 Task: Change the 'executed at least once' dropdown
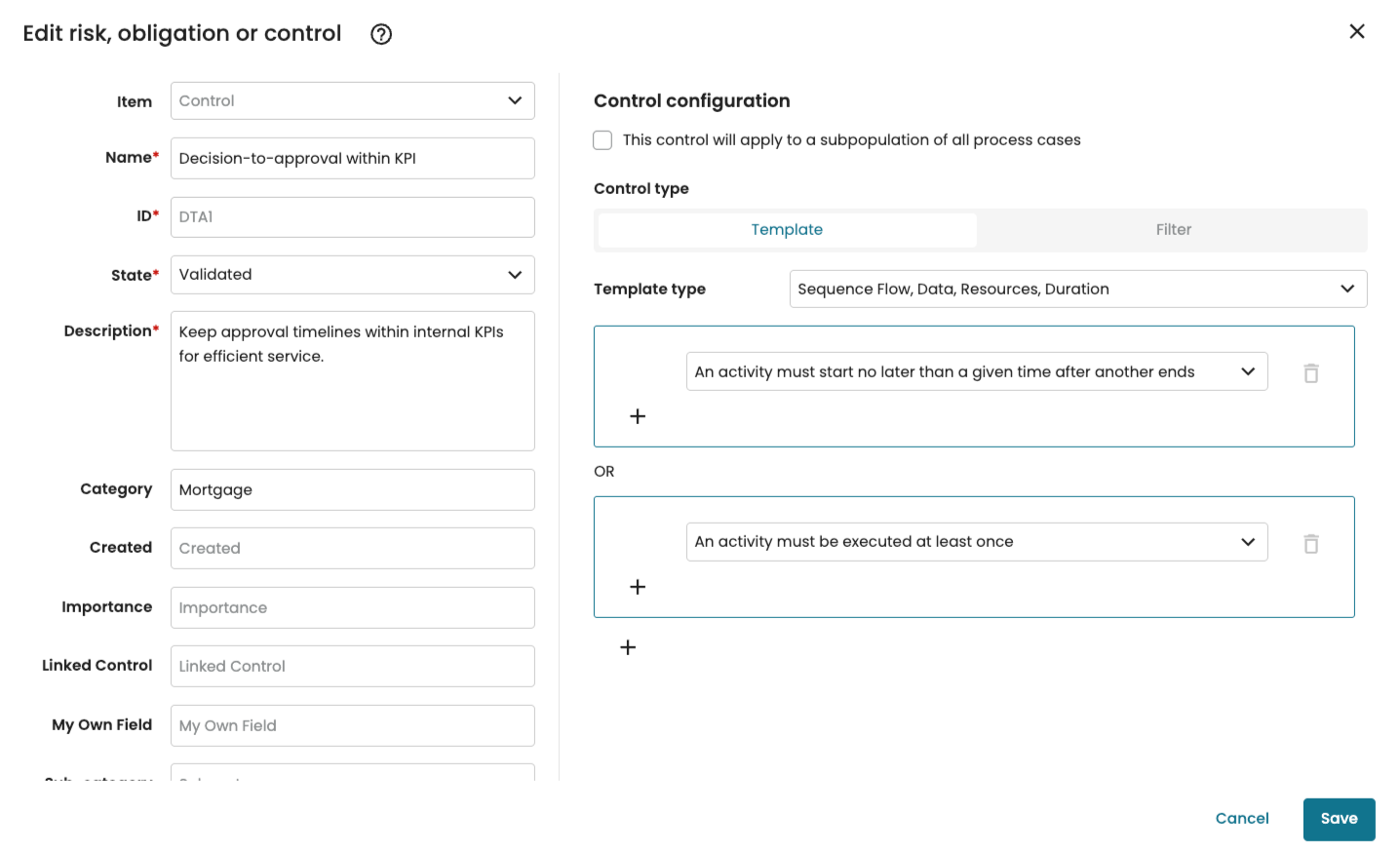[x=976, y=542]
